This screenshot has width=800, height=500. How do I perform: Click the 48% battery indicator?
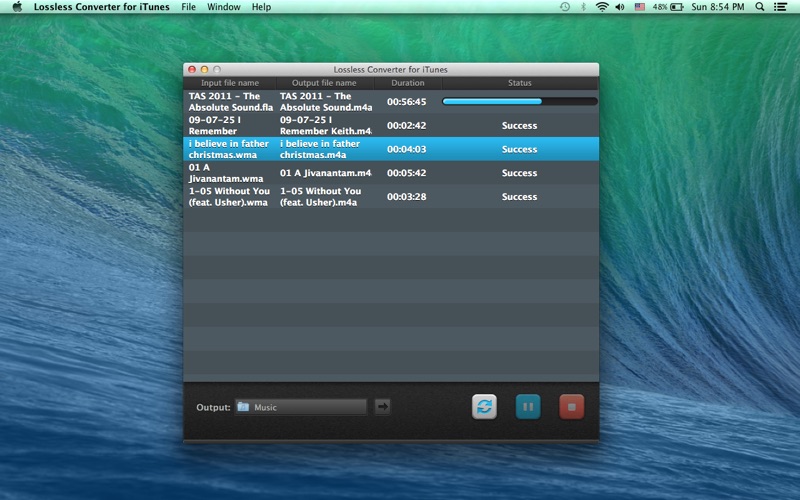[668, 7]
